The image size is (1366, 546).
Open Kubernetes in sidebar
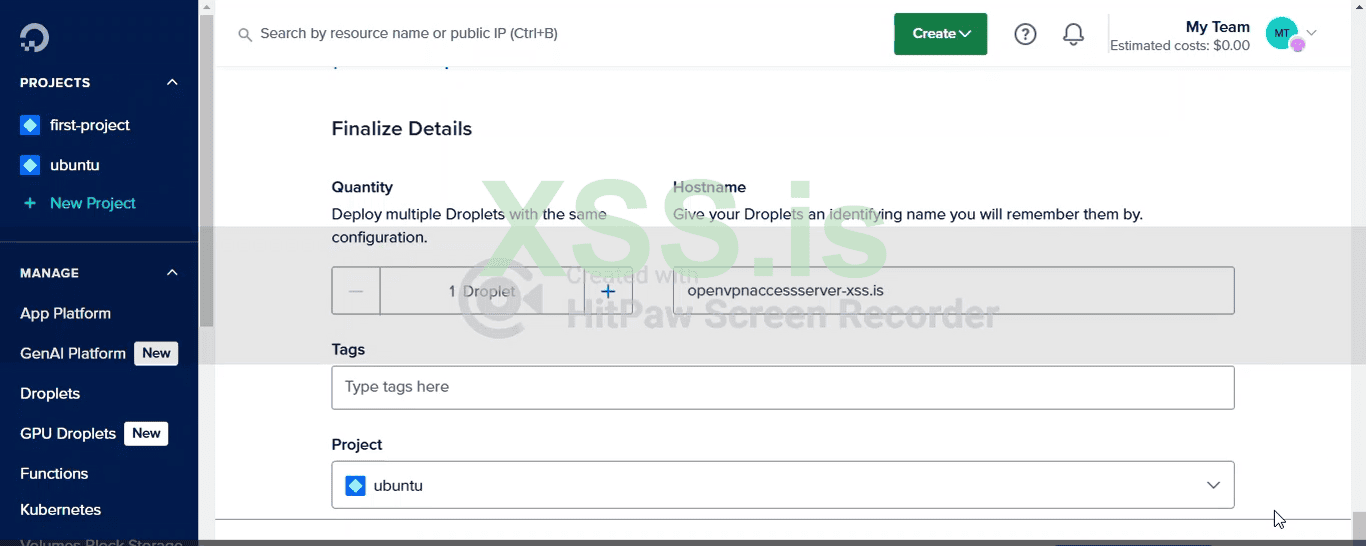[x=60, y=509]
